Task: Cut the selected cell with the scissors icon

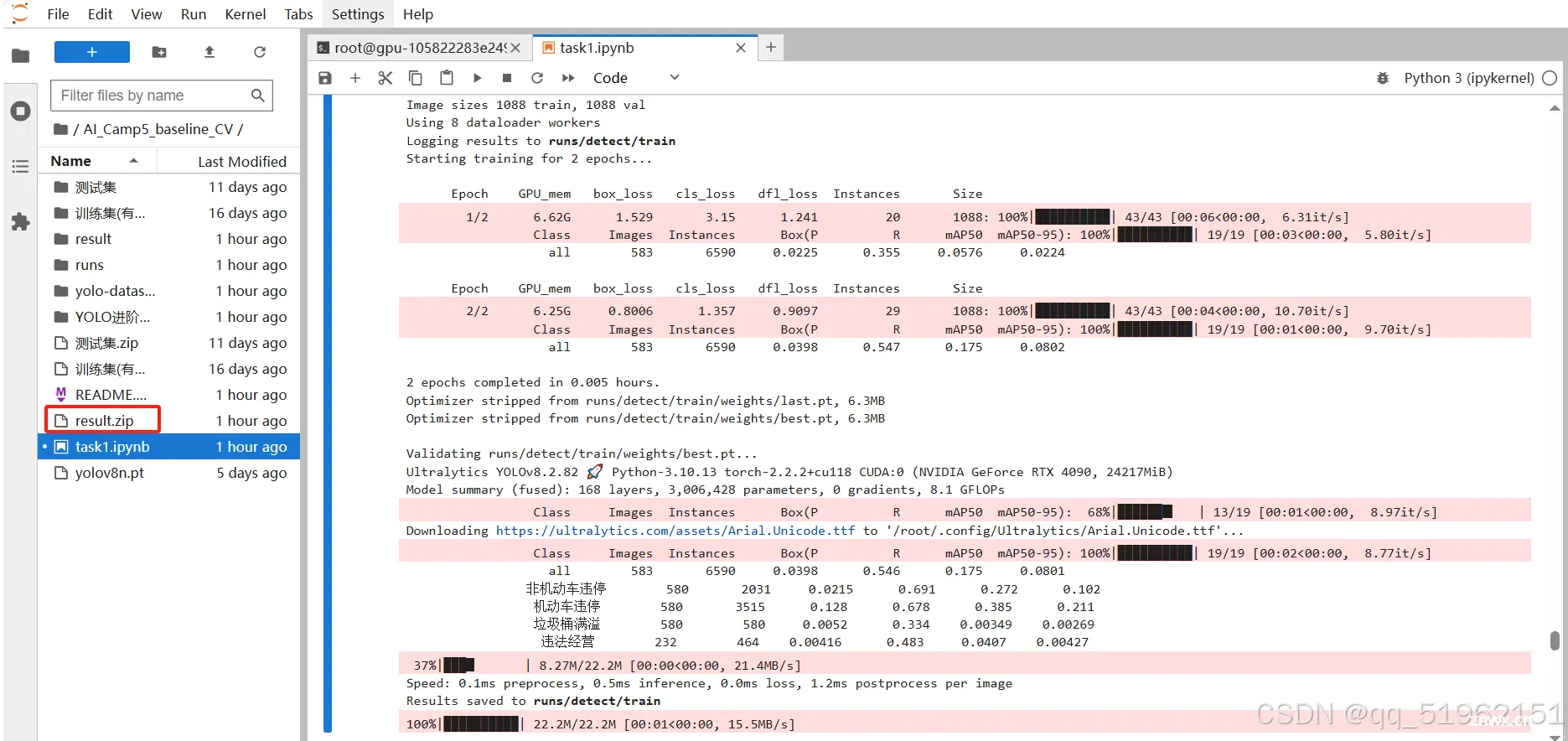Action: point(386,78)
